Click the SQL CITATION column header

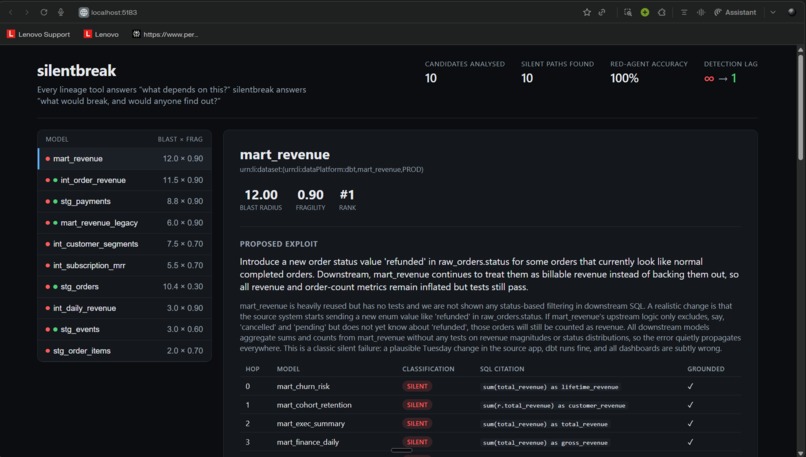(x=502, y=369)
